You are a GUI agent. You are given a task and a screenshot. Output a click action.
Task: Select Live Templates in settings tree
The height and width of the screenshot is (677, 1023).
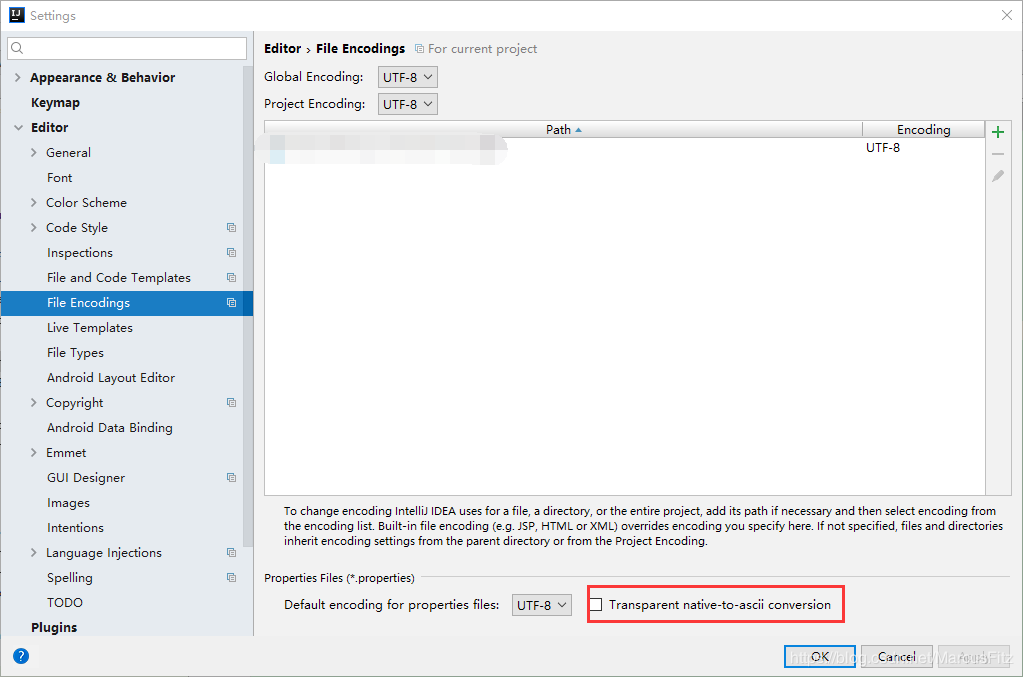(x=90, y=328)
